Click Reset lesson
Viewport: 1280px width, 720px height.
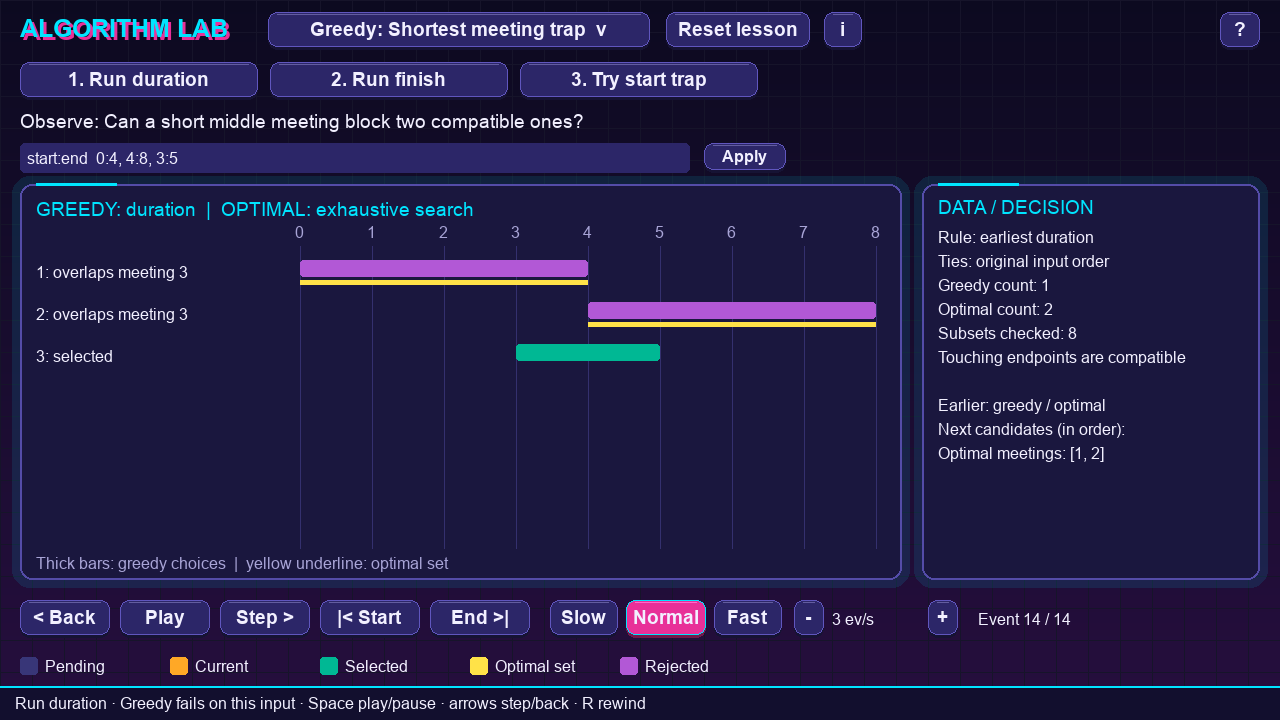point(737,30)
